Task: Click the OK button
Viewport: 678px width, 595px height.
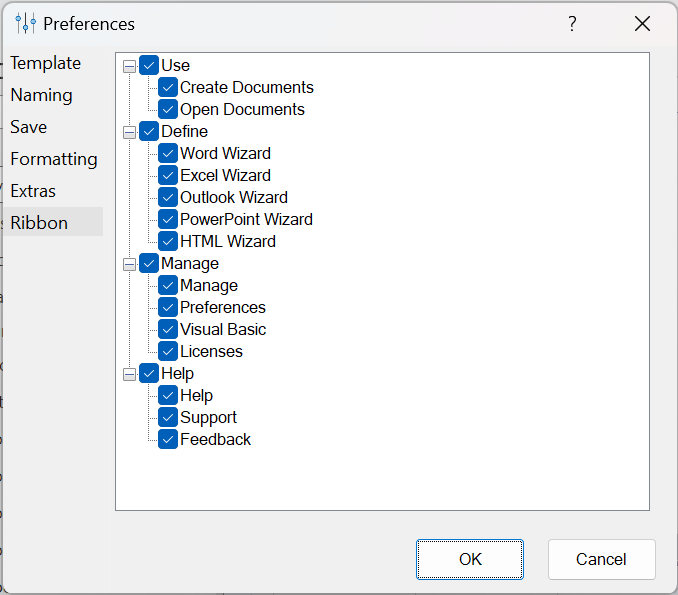Action: click(x=470, y=559)
